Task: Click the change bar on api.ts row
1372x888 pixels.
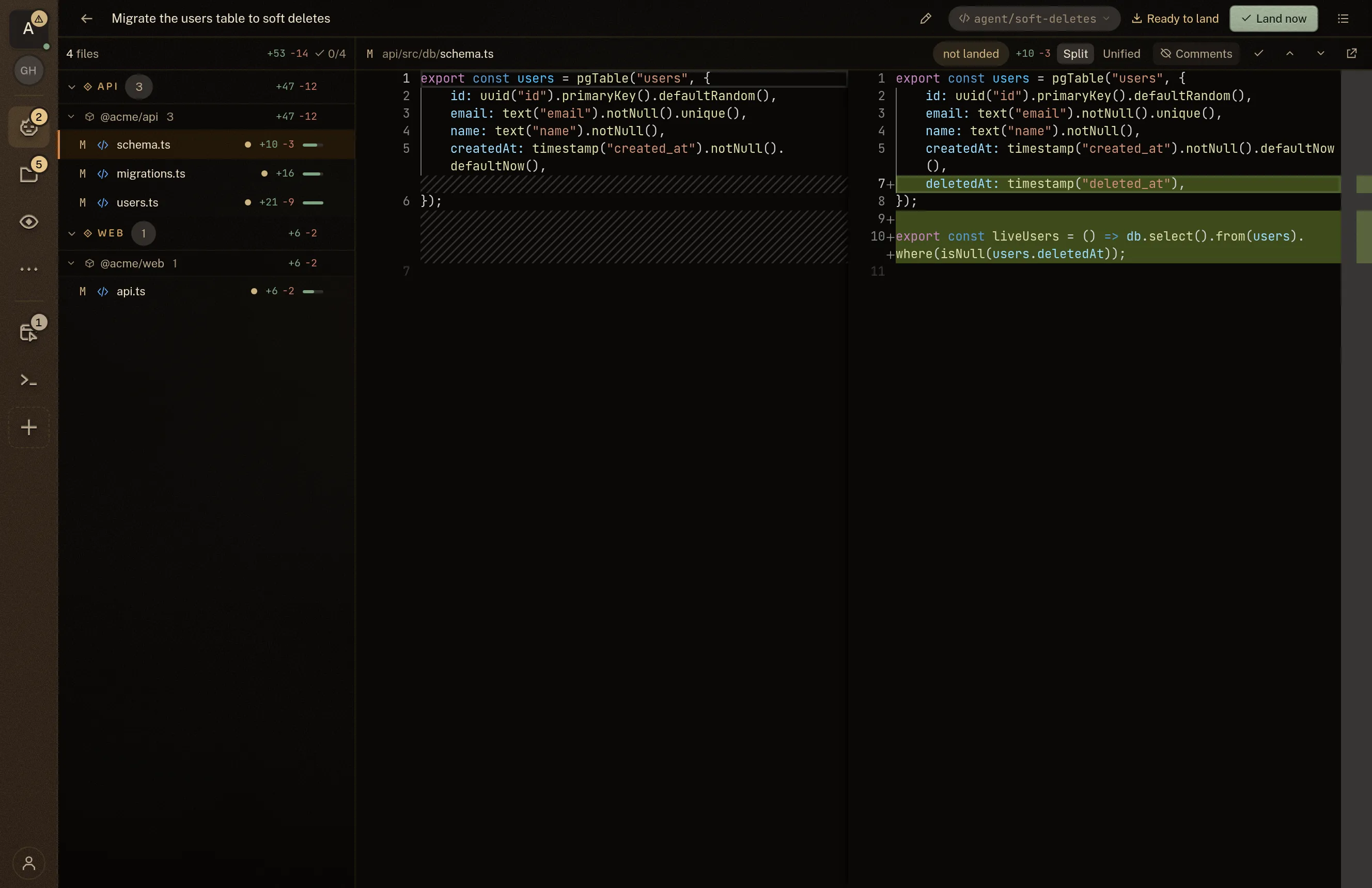Action: 313,292
